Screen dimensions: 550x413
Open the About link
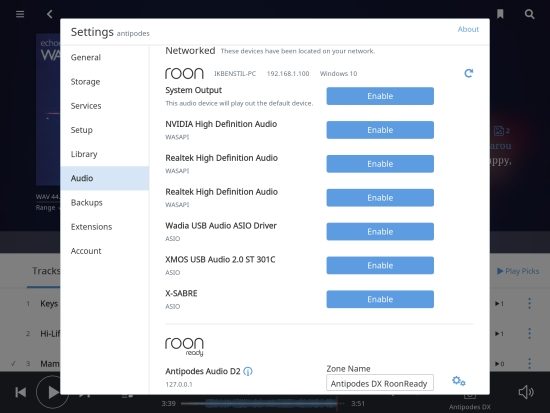pos(468,29)
